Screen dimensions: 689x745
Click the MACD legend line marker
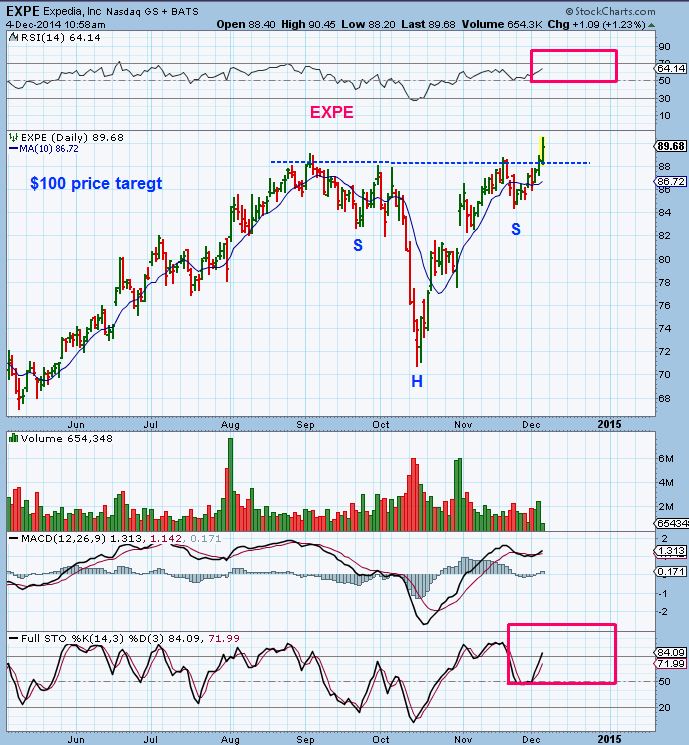[13, 539]
